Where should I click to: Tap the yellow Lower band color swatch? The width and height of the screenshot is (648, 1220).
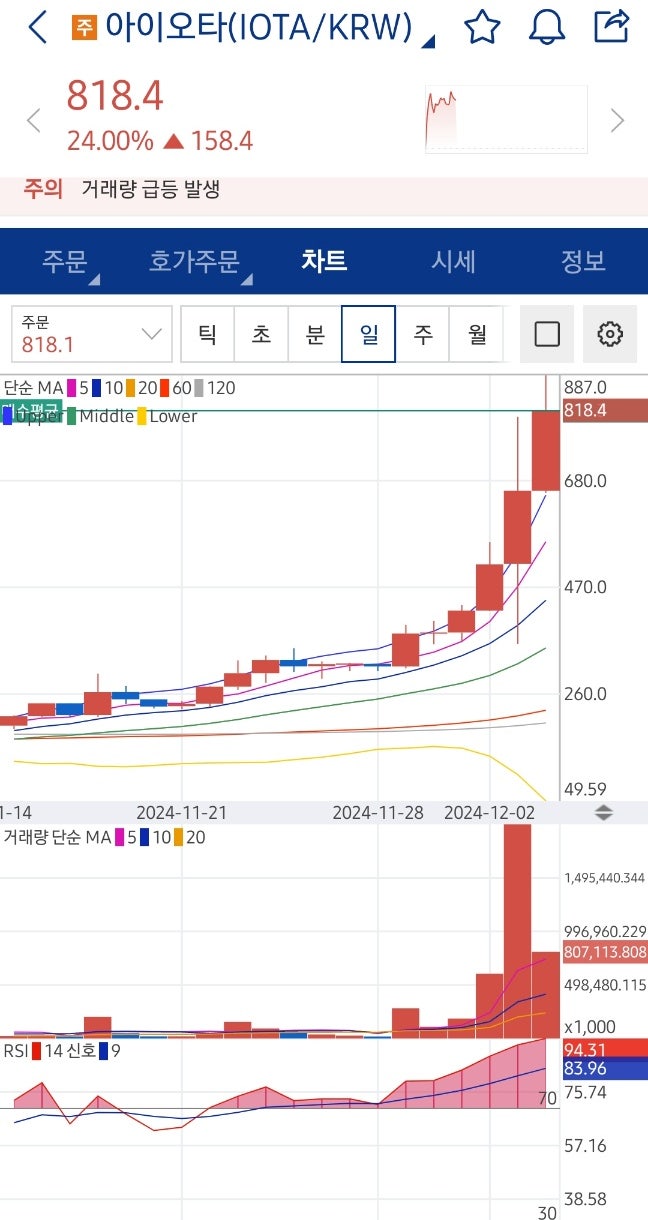tap(142, 416)
